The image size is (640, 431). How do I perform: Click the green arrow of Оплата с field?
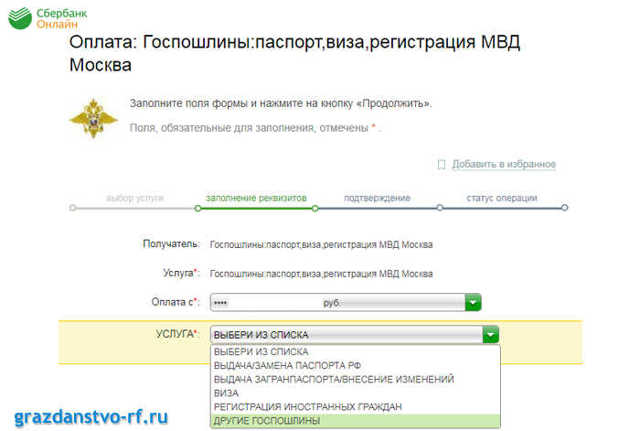(473, 302)
